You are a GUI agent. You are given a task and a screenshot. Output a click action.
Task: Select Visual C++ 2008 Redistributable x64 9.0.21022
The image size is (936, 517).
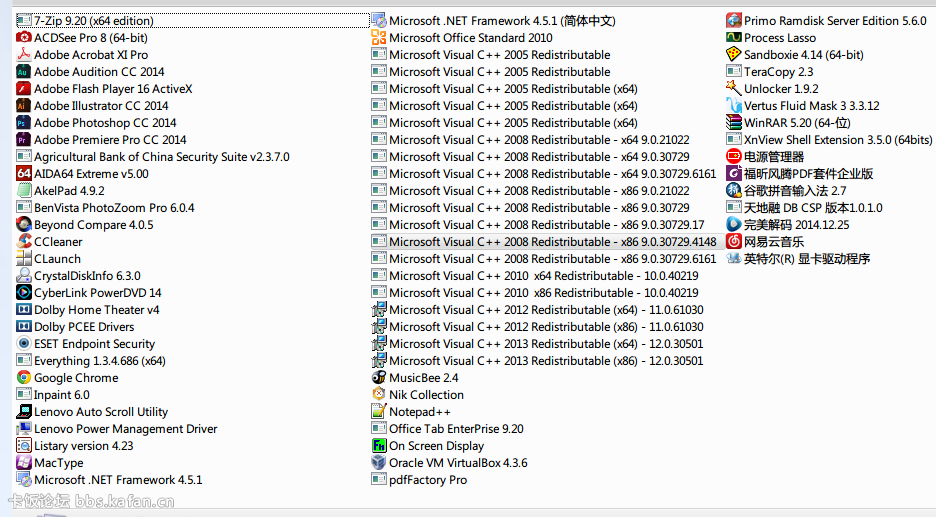tap(531, 140)
